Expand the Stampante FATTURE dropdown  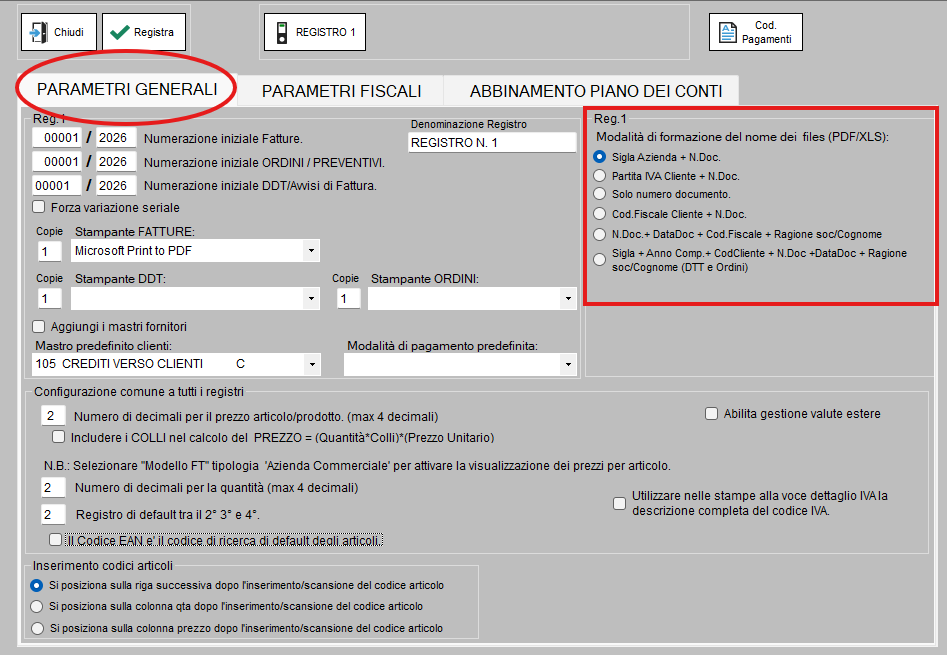pos(311,251)
